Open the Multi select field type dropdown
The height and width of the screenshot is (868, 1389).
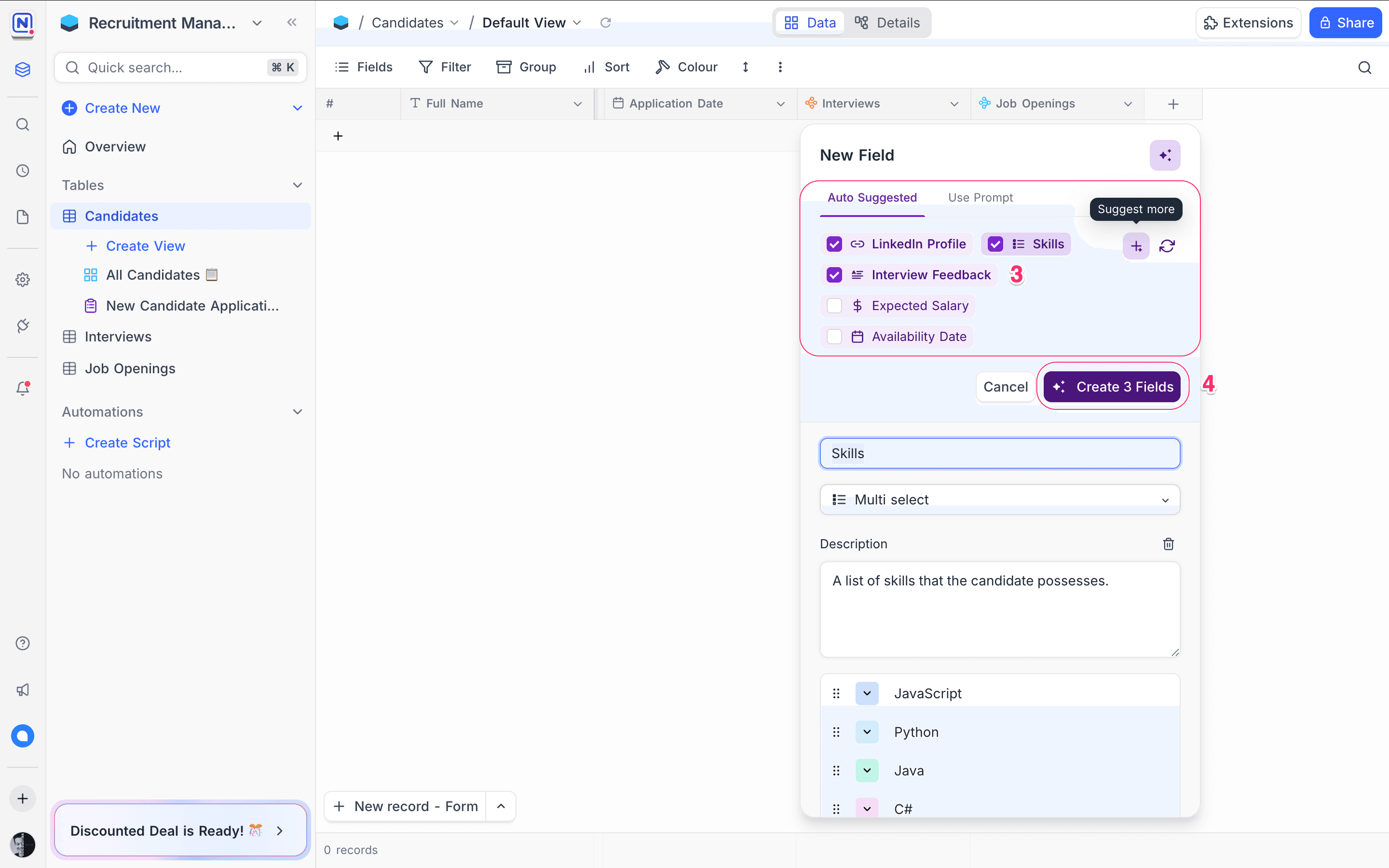click(x=999, y=500)
